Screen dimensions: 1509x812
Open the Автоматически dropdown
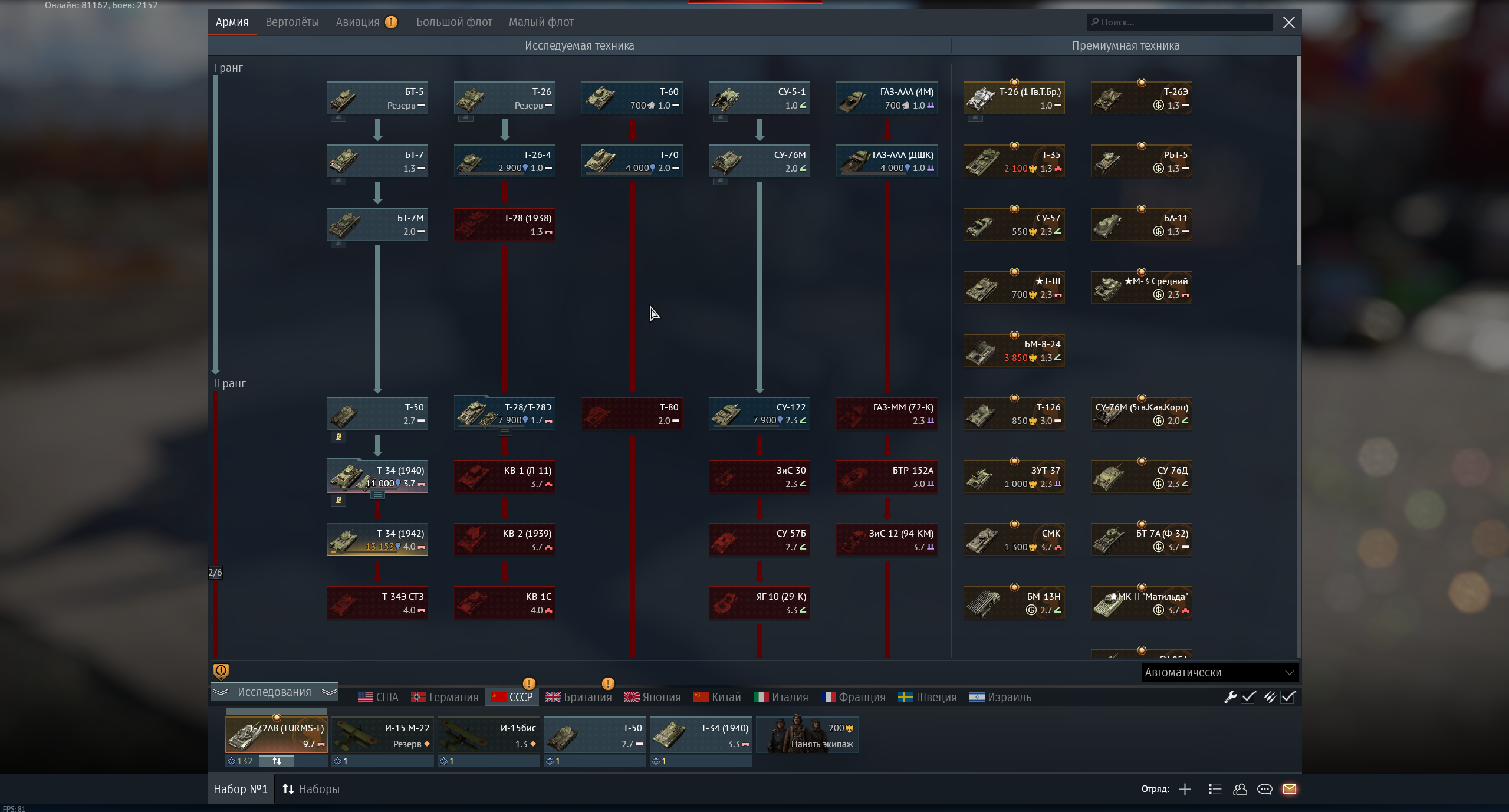[x=1219, y=673]
